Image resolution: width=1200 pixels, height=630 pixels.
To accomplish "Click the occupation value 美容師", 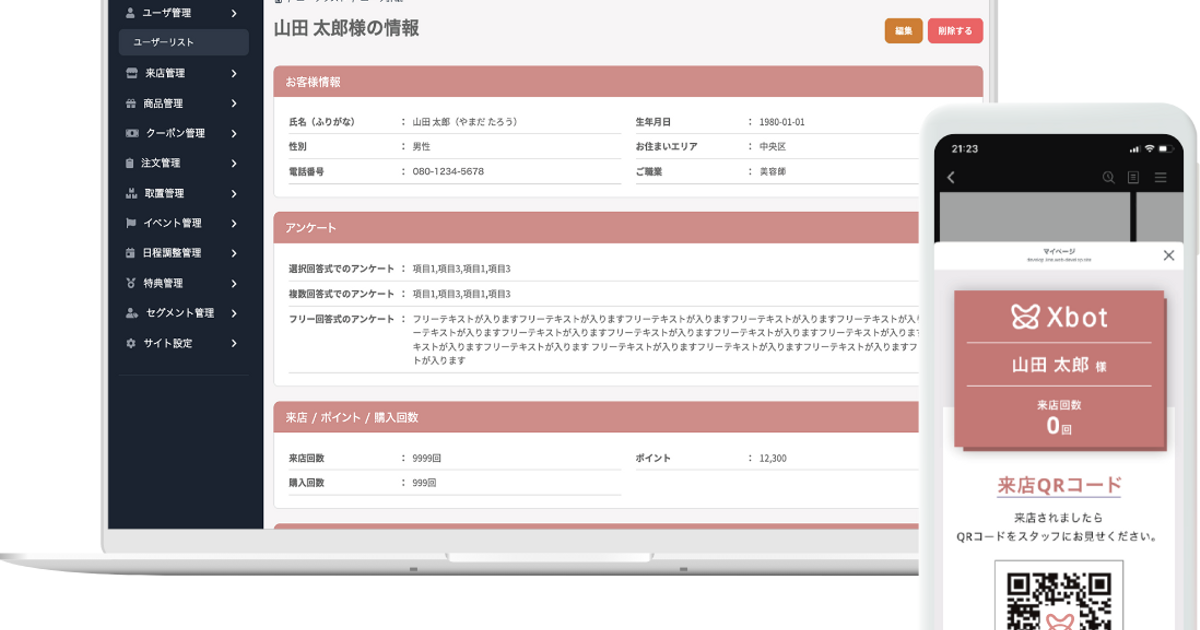I will click(773, 172).
